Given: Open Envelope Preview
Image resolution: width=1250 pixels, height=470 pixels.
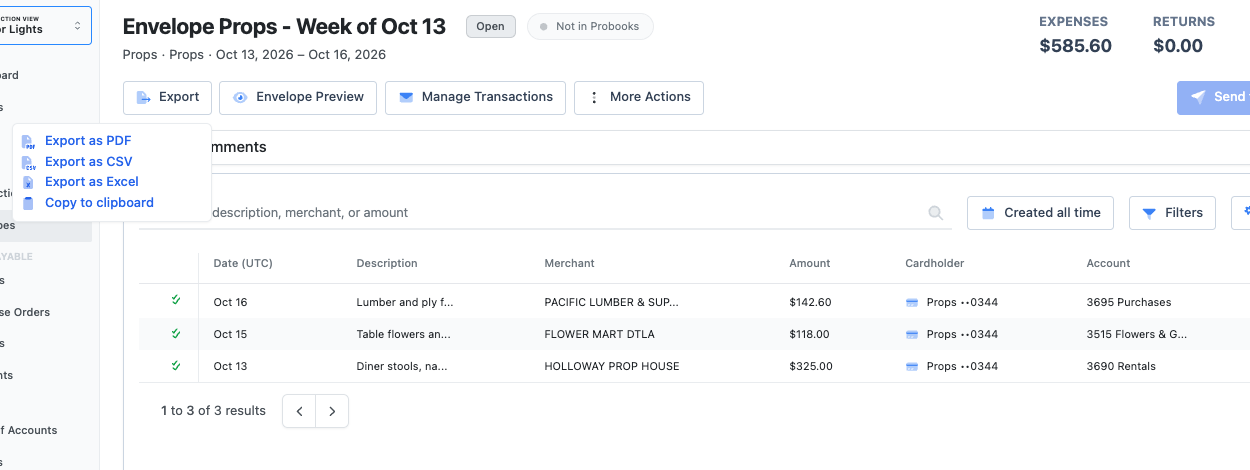Looking at the screenshot, I should coord(298,97).
